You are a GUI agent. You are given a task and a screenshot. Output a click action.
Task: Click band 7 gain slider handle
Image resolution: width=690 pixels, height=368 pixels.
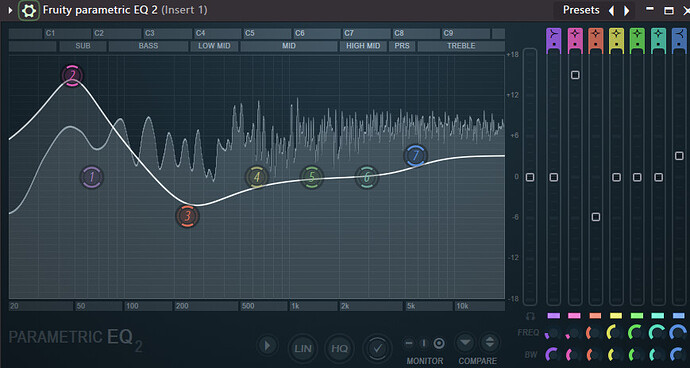[679, 156]
